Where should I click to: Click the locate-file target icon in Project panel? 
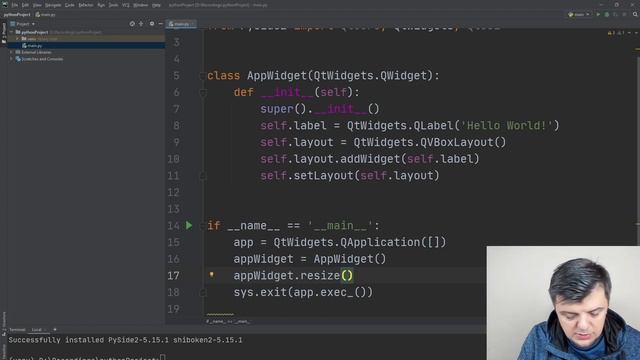click(x=132, y=24)
